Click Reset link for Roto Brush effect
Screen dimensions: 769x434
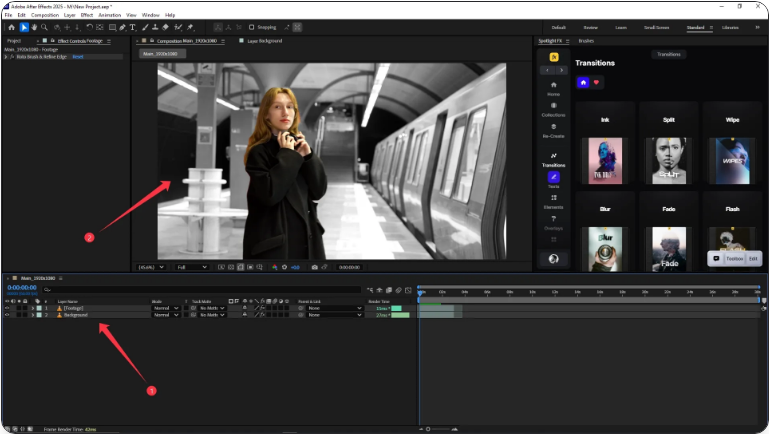point(77,57)
